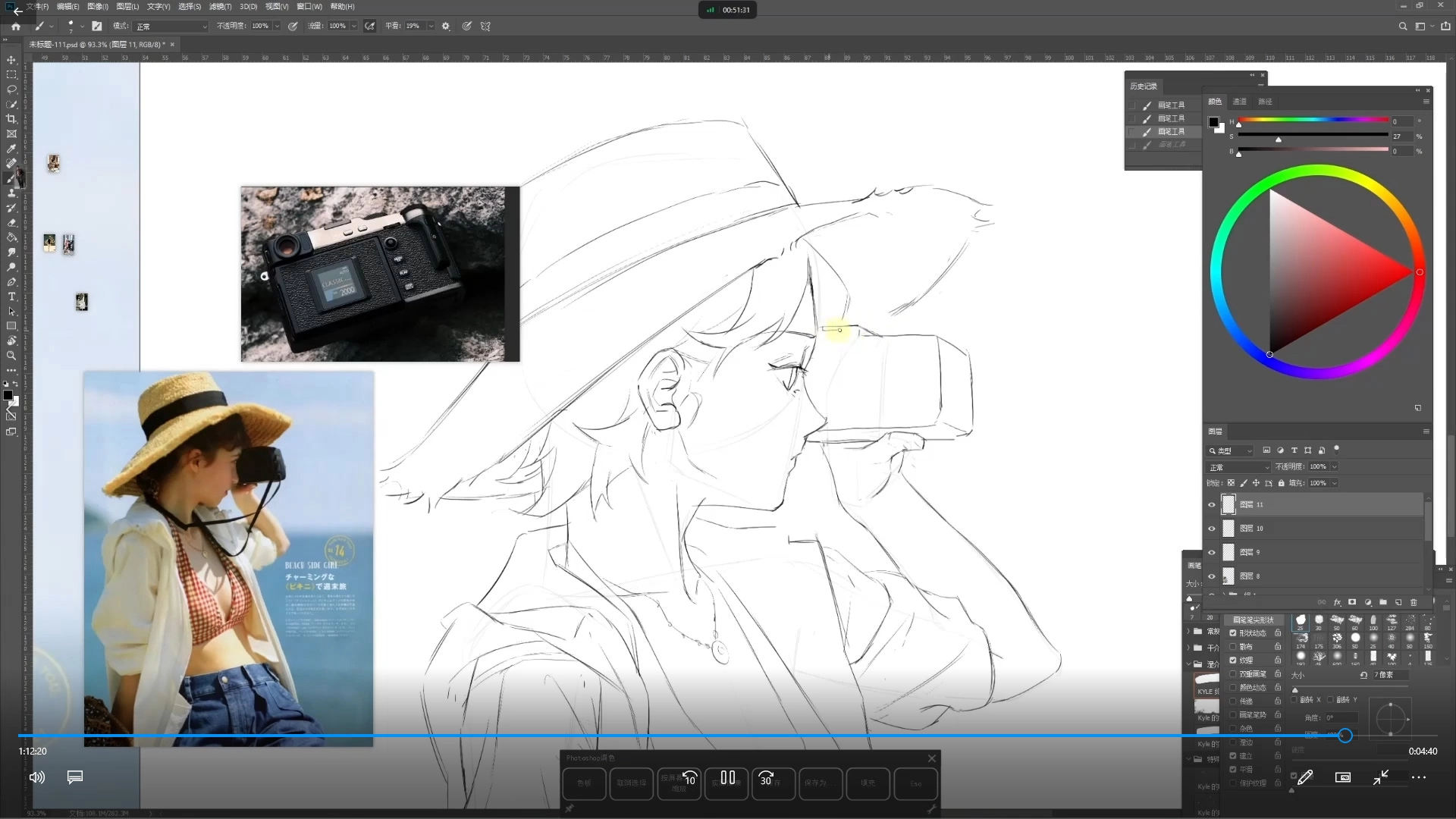Click the add layer mask icon
This screenshot has width=1456, height=819.
coord(1352,603)
